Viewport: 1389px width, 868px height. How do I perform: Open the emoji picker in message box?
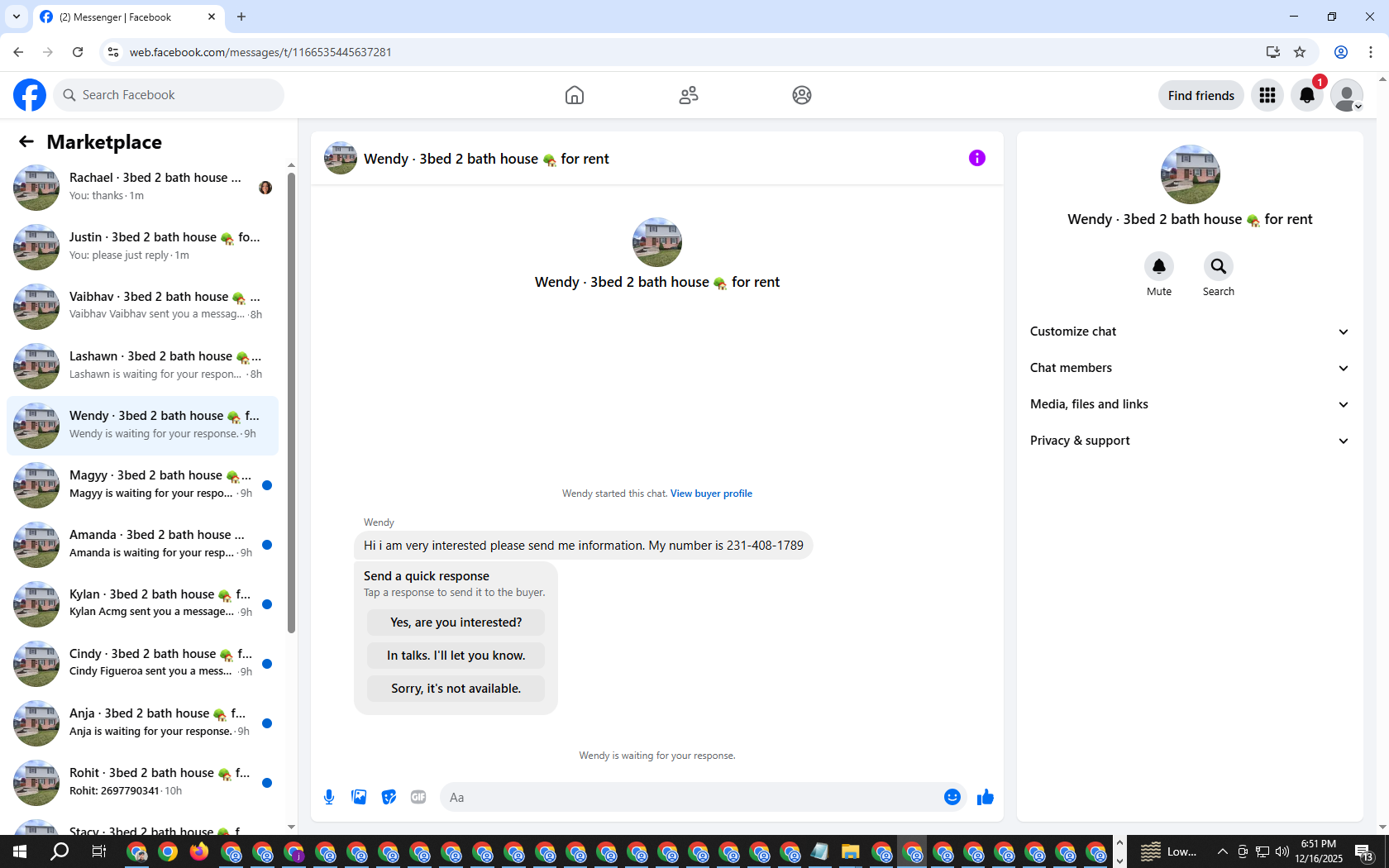[952, 797]
